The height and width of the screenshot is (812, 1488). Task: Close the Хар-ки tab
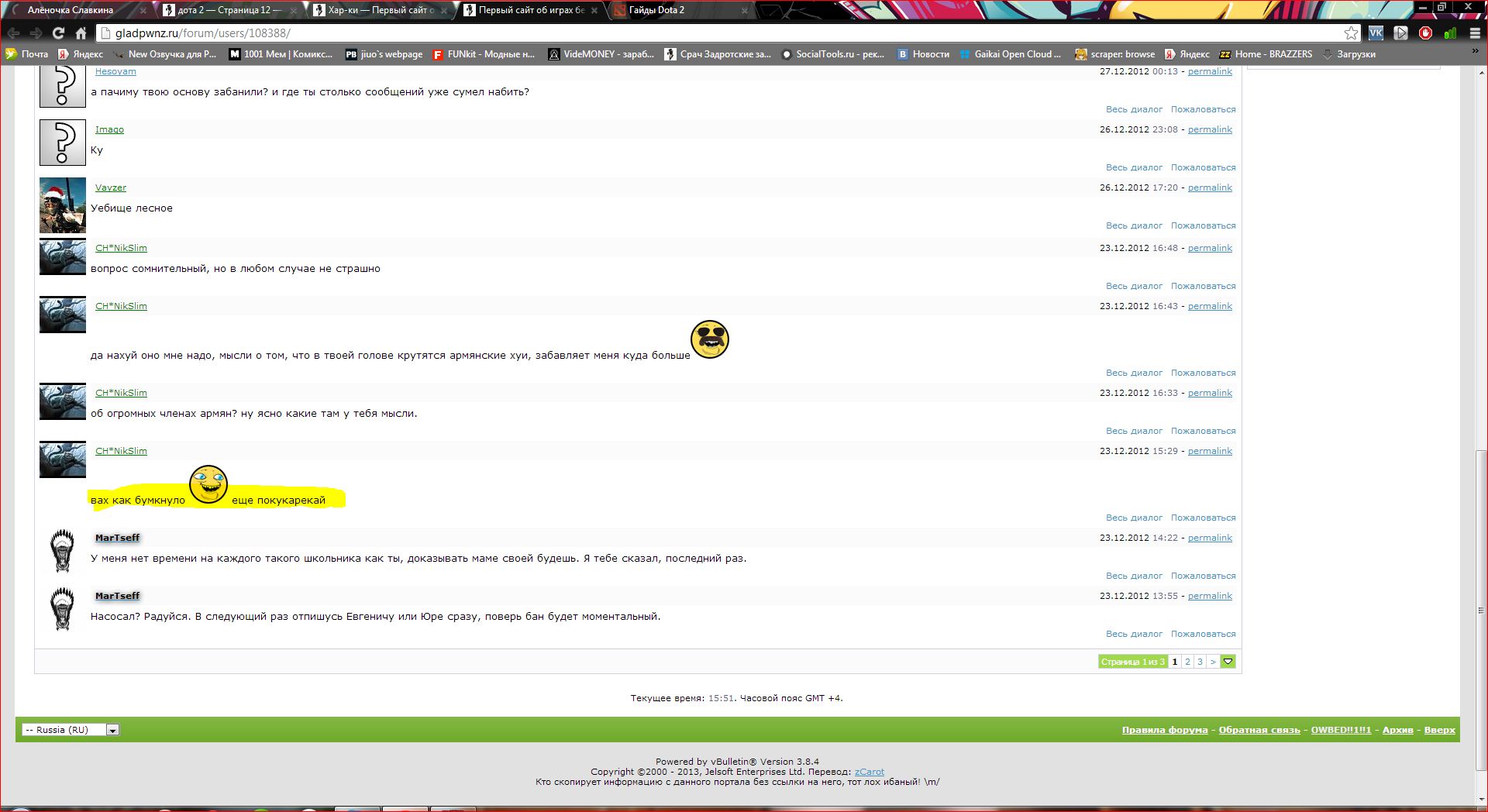click(444, 11)
